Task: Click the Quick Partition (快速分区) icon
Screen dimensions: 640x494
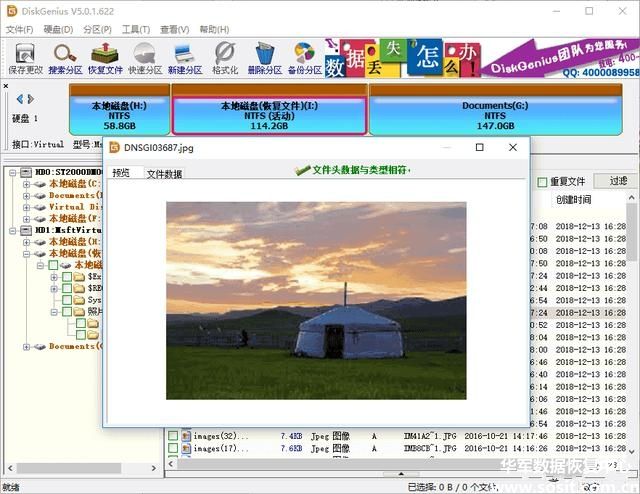Action: (x=145, y=57)
